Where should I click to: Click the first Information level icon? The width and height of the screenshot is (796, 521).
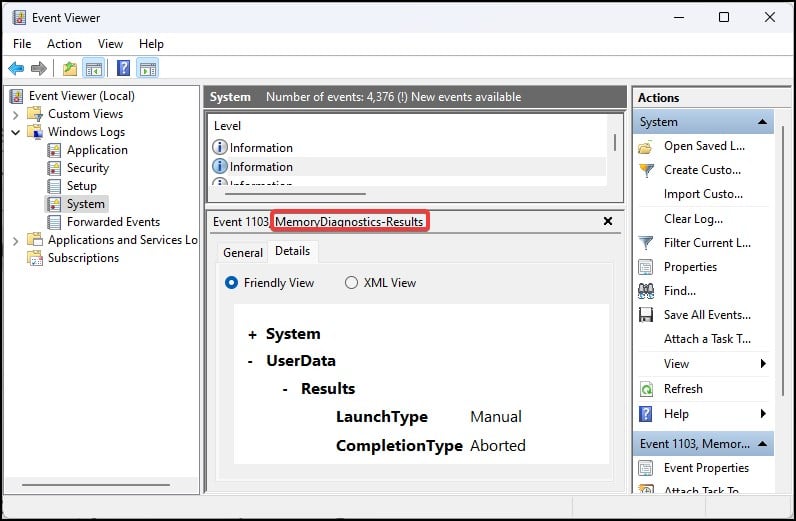coord(219,147)
